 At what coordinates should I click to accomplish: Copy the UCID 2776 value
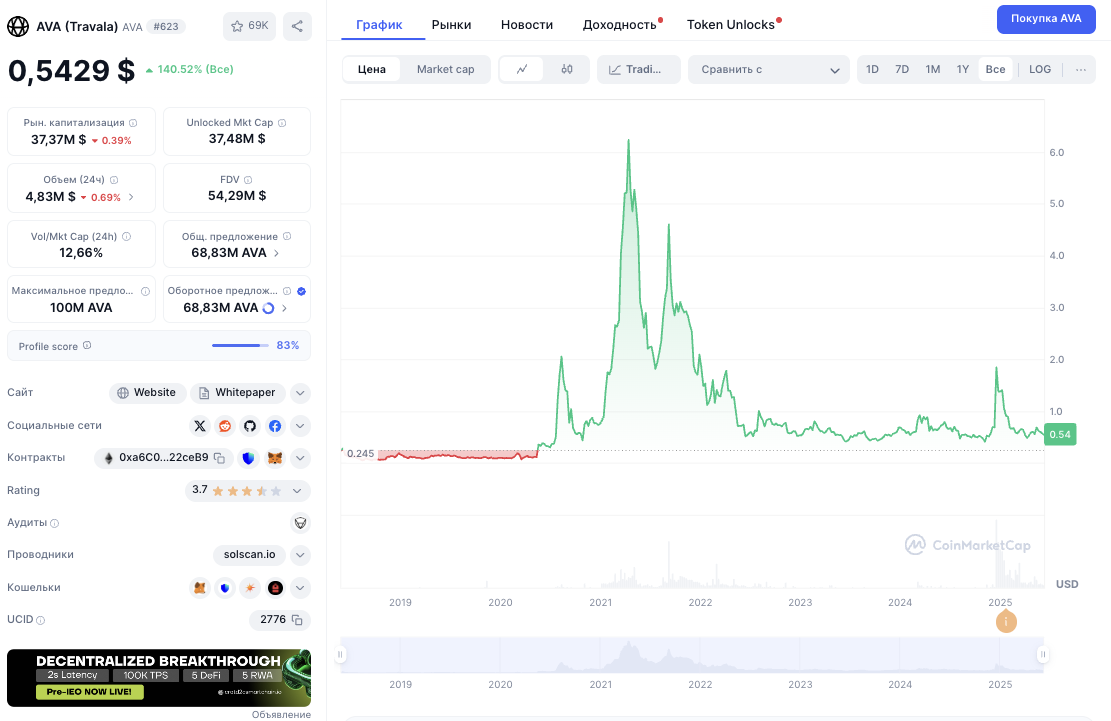(298, 620)
